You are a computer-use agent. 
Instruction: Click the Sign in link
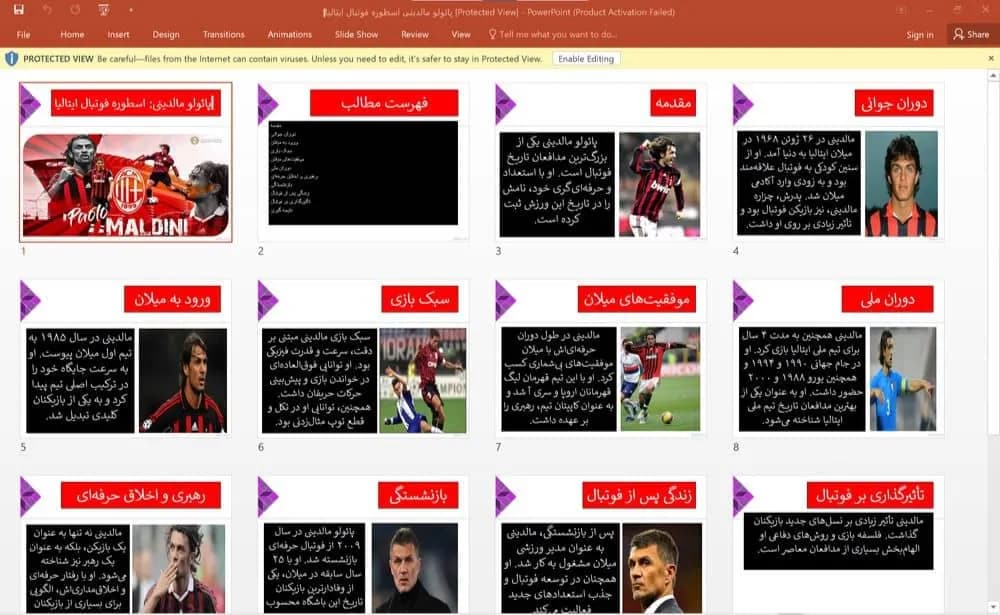(x=920, y=35)
